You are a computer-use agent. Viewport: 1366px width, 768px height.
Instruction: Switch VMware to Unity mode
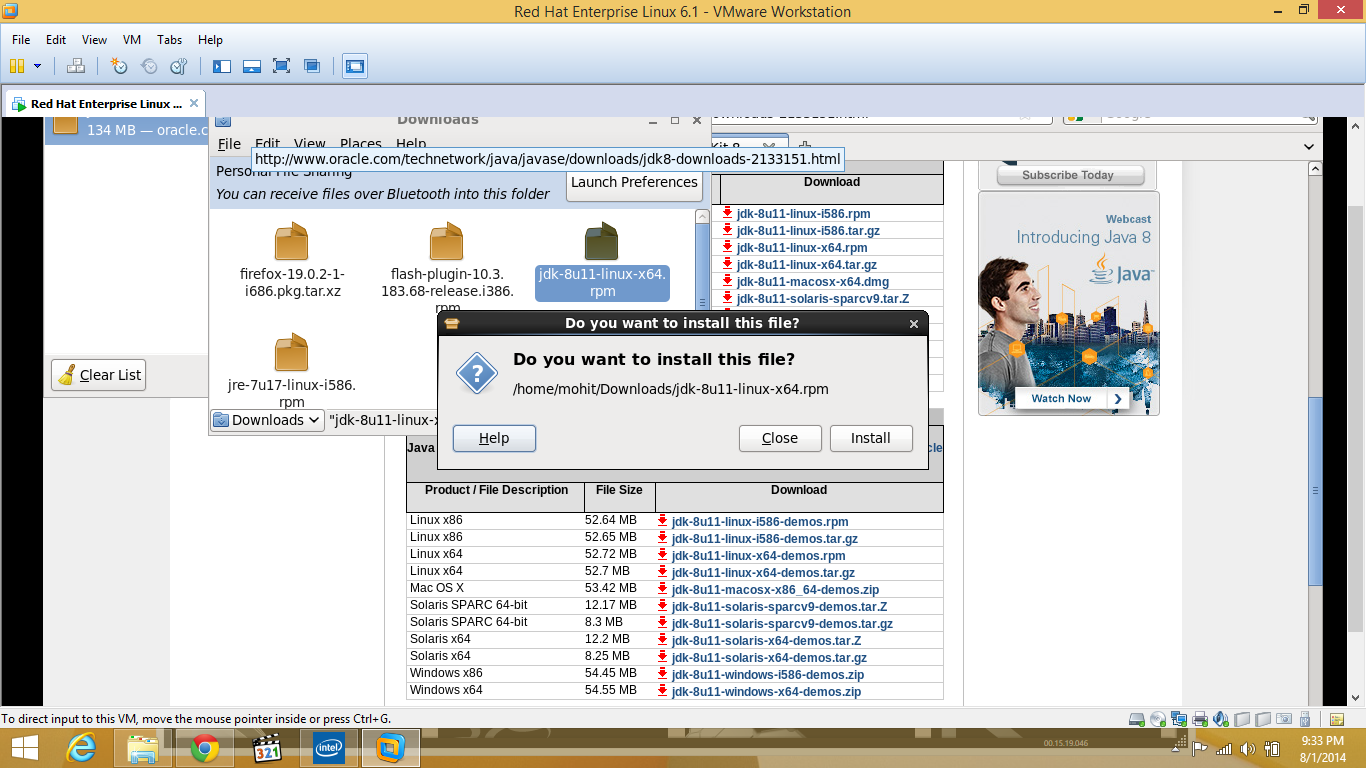312,66
